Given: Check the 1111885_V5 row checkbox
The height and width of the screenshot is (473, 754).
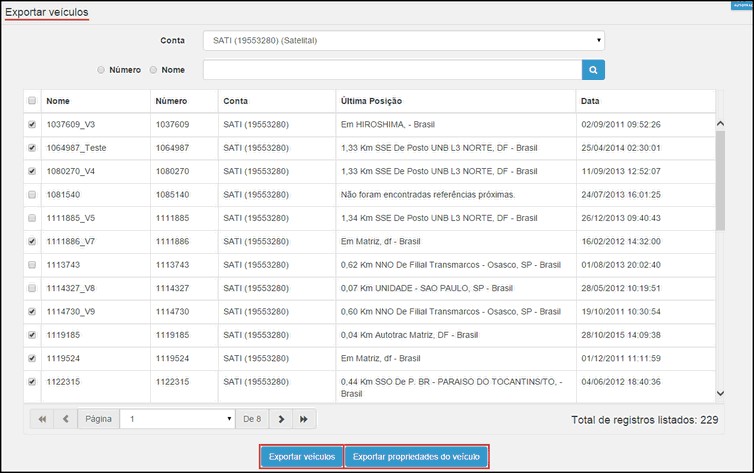Looking at the screenshot, I should click(x=32, y=218).
